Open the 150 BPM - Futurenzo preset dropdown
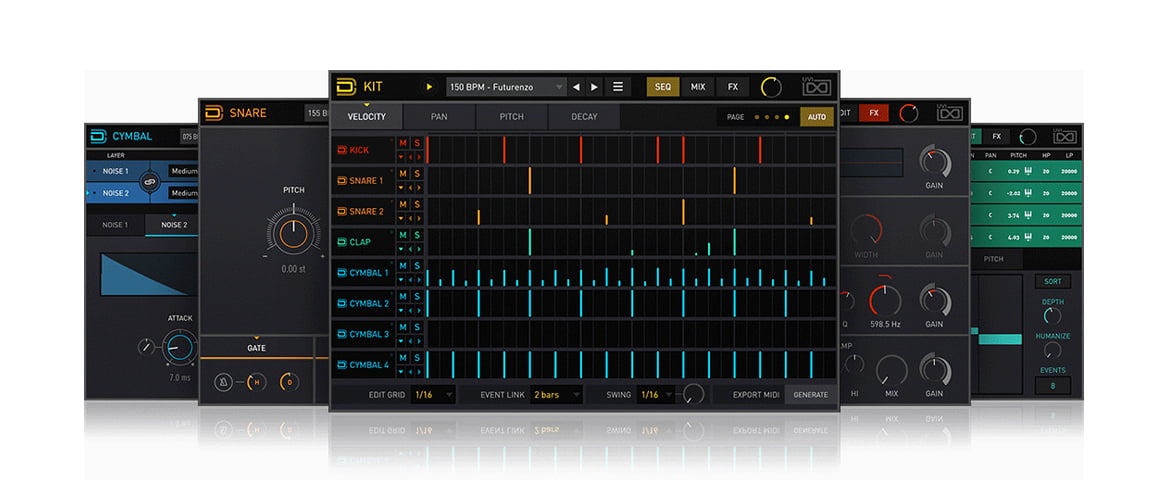Screen dimensions: 1170x480 click(507, 87)
